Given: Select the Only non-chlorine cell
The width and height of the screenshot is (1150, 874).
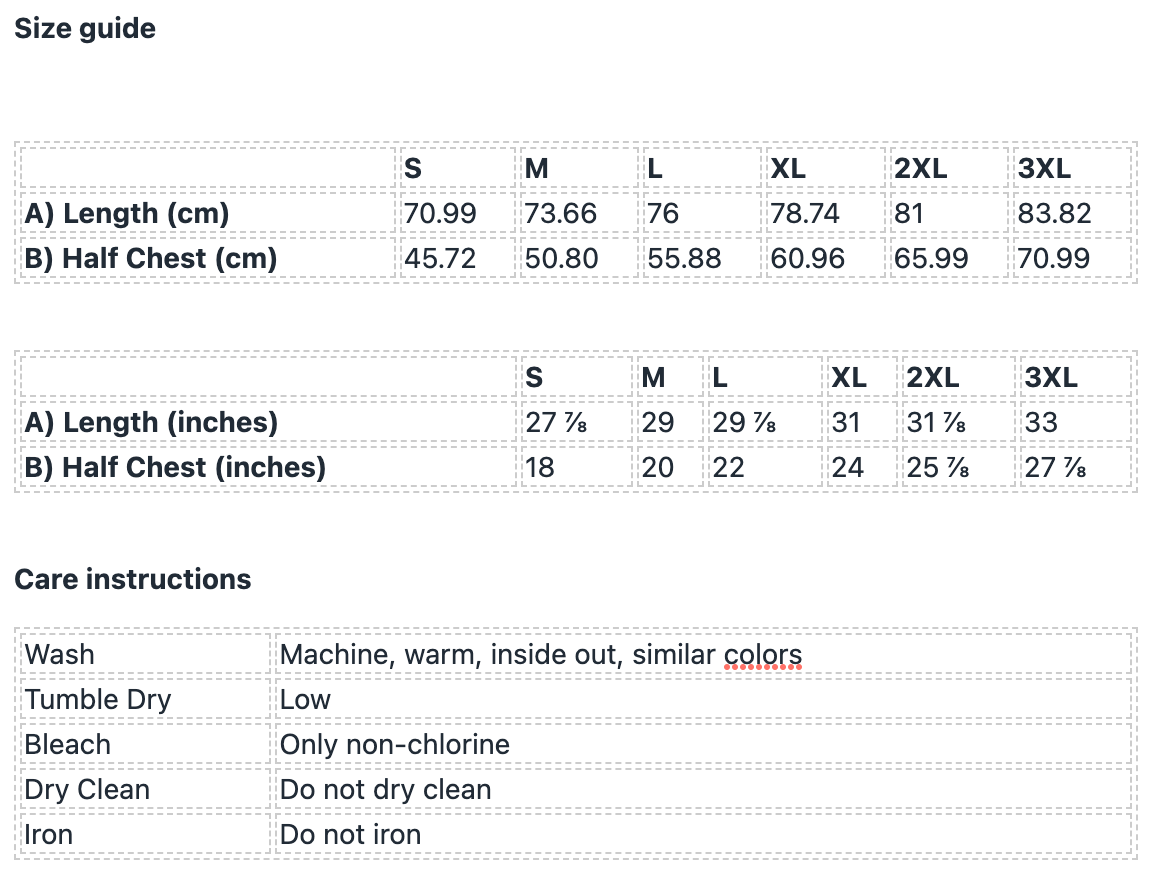Looking at the screenshot, I should click(x=395, y=745).
